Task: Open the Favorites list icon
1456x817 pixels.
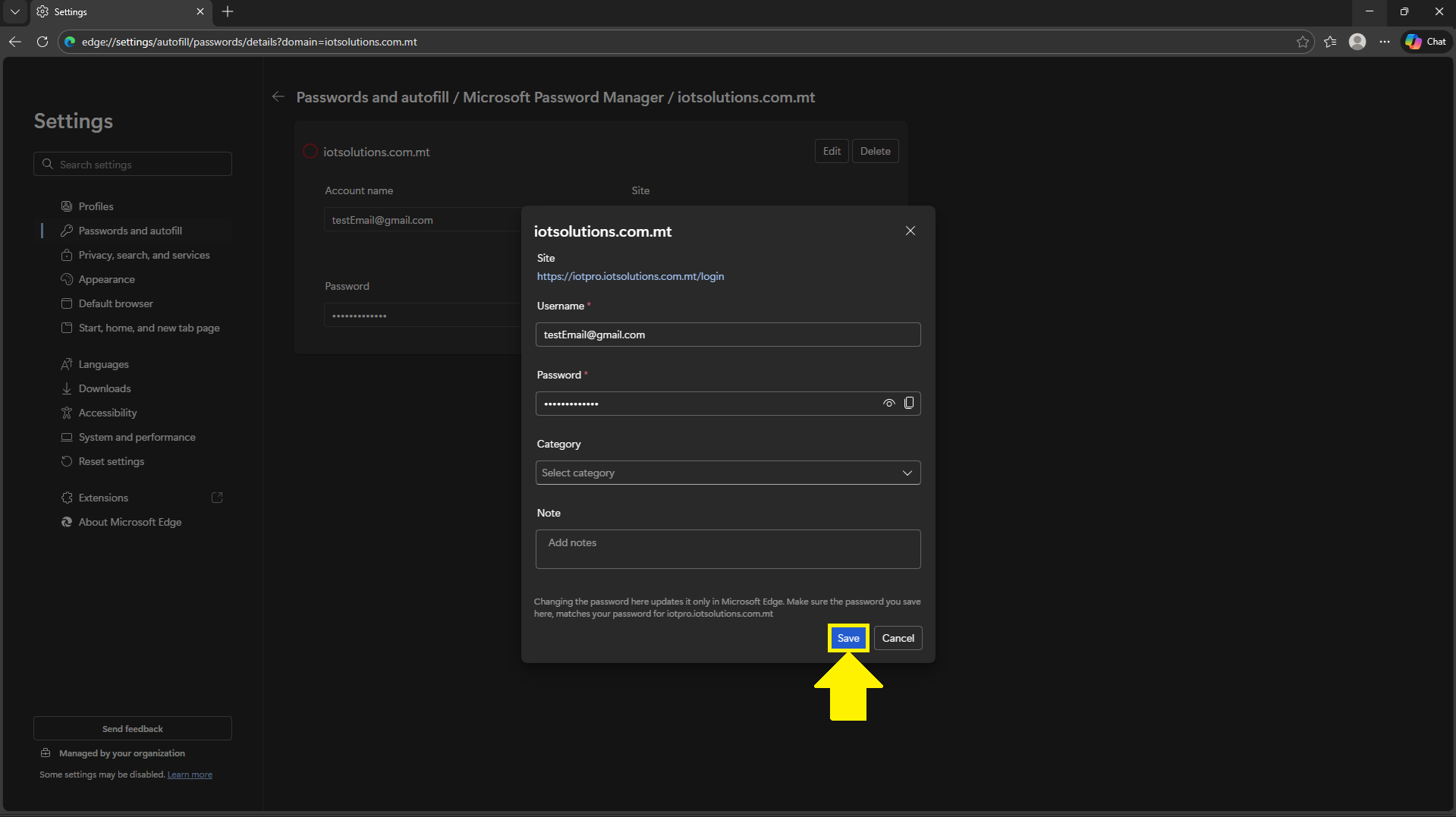Action: [x=1330, y=42]
